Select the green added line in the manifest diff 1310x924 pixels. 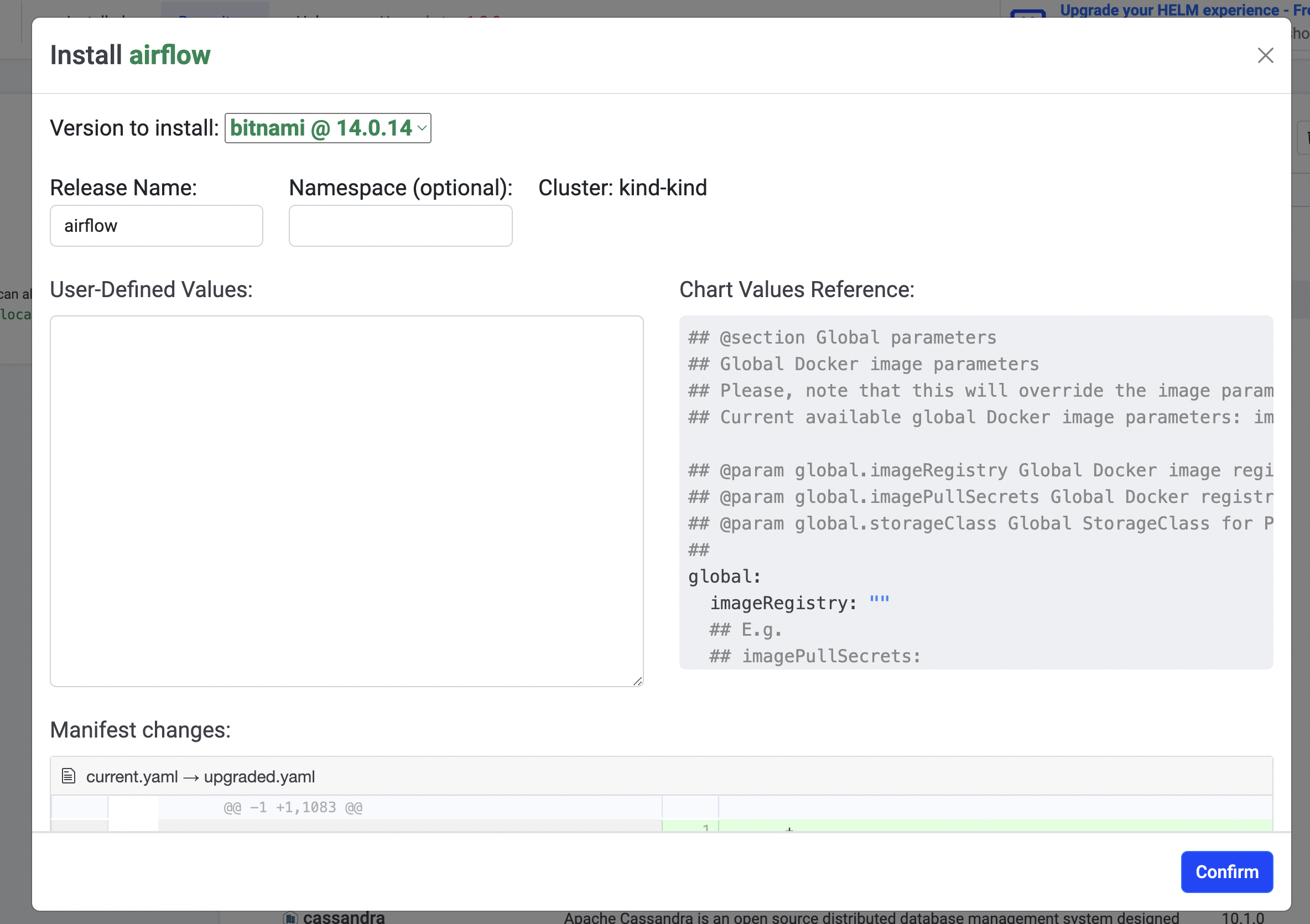(x=970, y=828)
